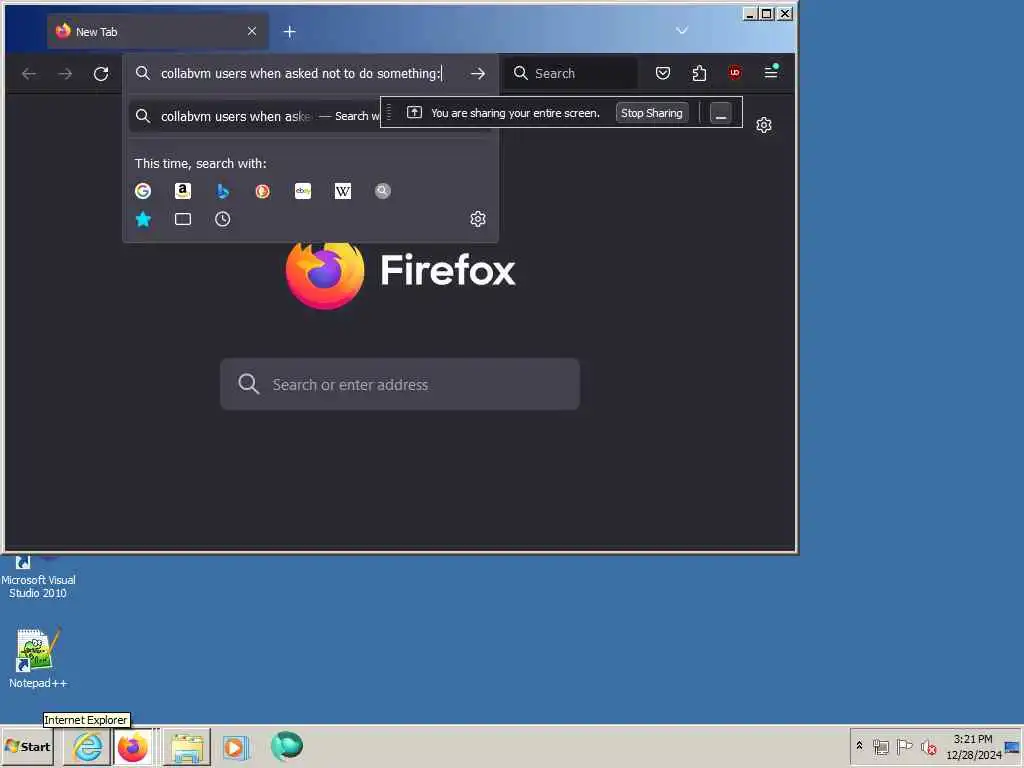Pick the gray magnifier search engine icon

pyautogui.click(x=383, y=191)
